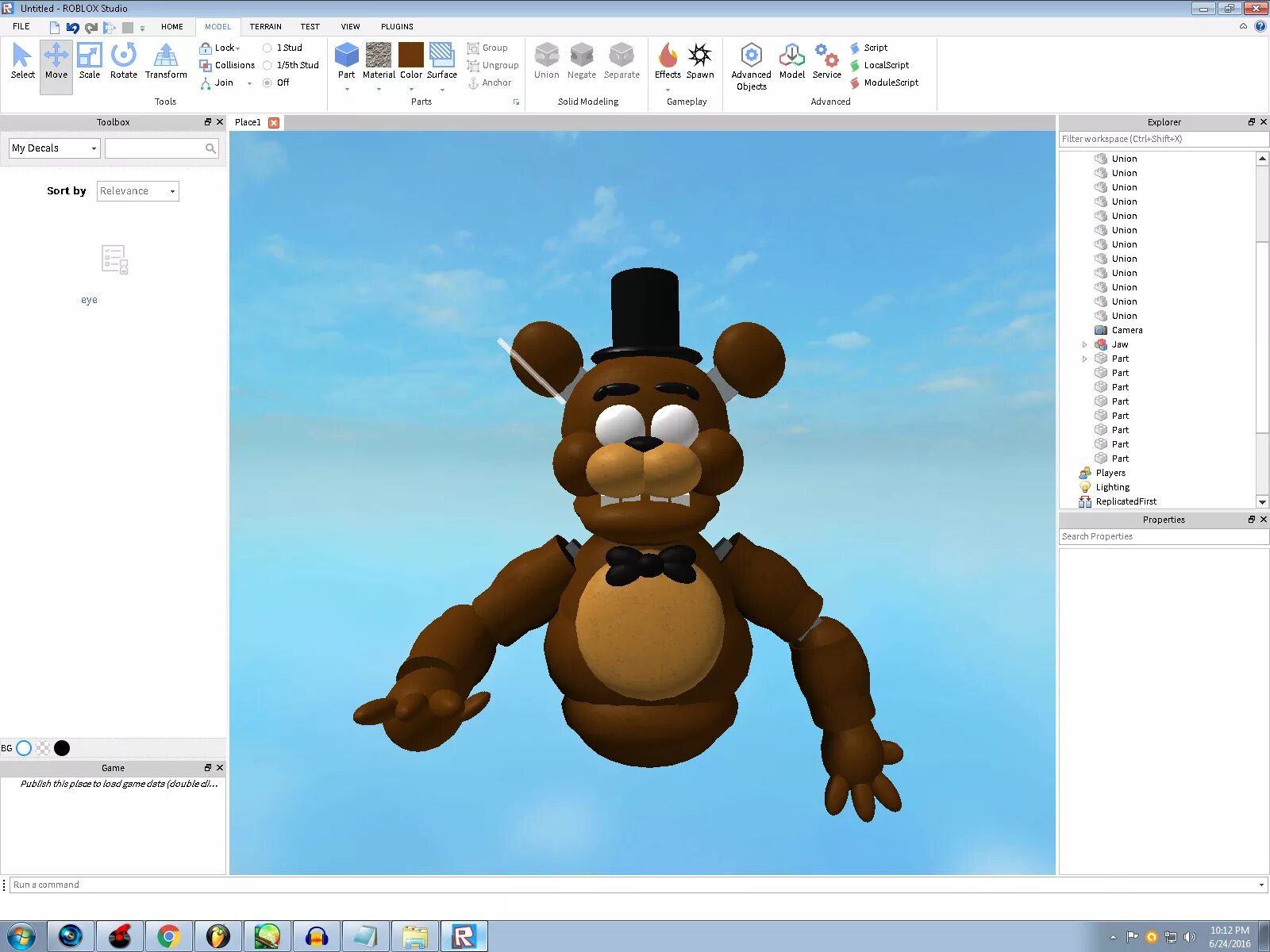Insert a new Script
Viewport: 1270px width, 952px height.
coord(868,48)
